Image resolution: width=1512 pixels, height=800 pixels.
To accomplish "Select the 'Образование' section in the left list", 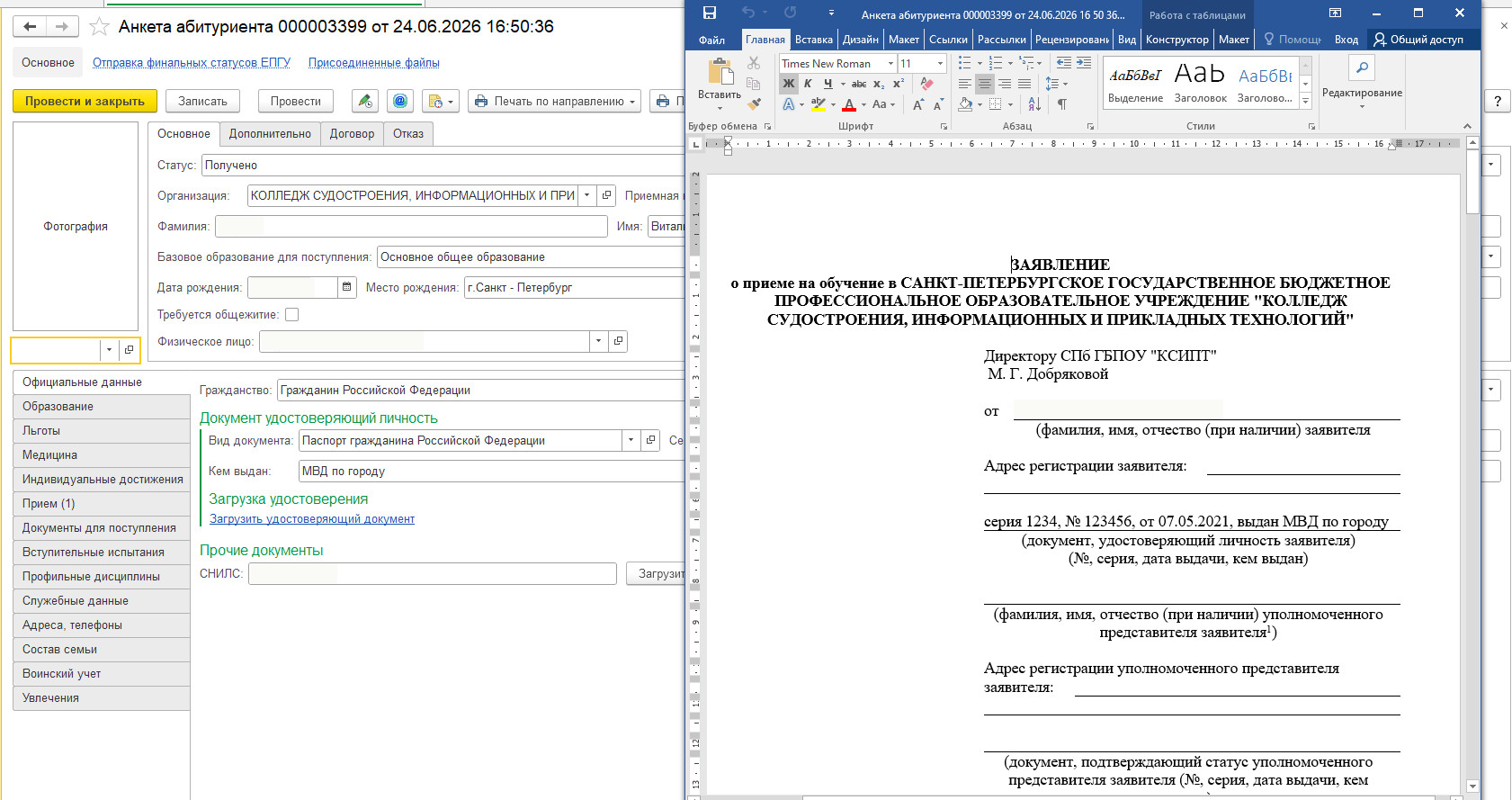I will [x=101, y=407].
